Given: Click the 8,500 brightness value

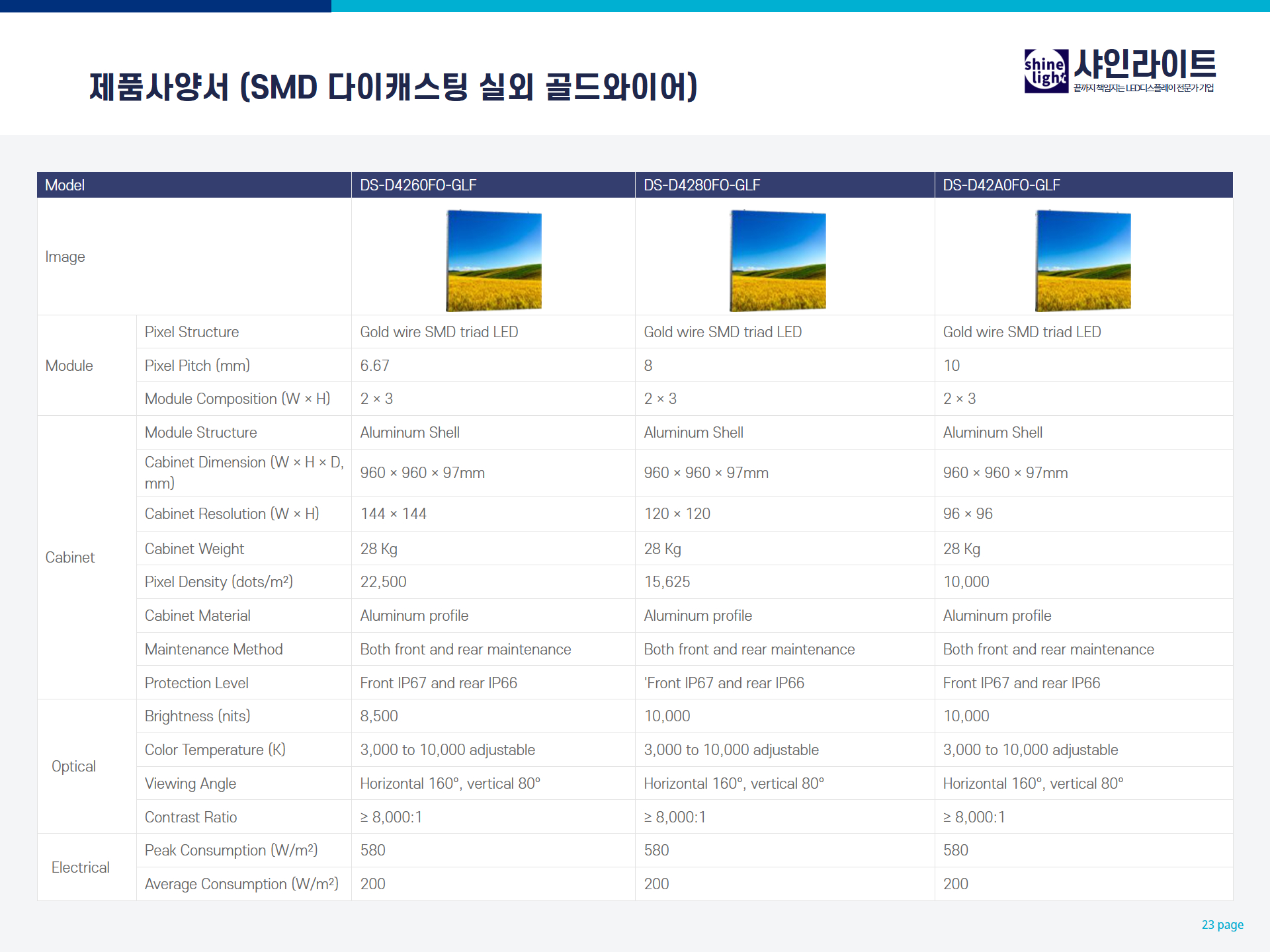Looking at the screenshot, I should click(x=379, y=716).
